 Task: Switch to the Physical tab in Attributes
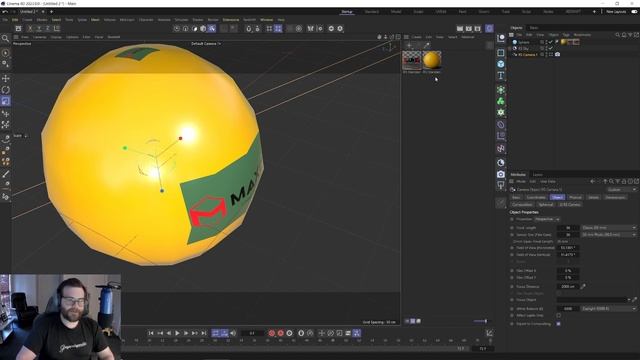tap(575, 197)
